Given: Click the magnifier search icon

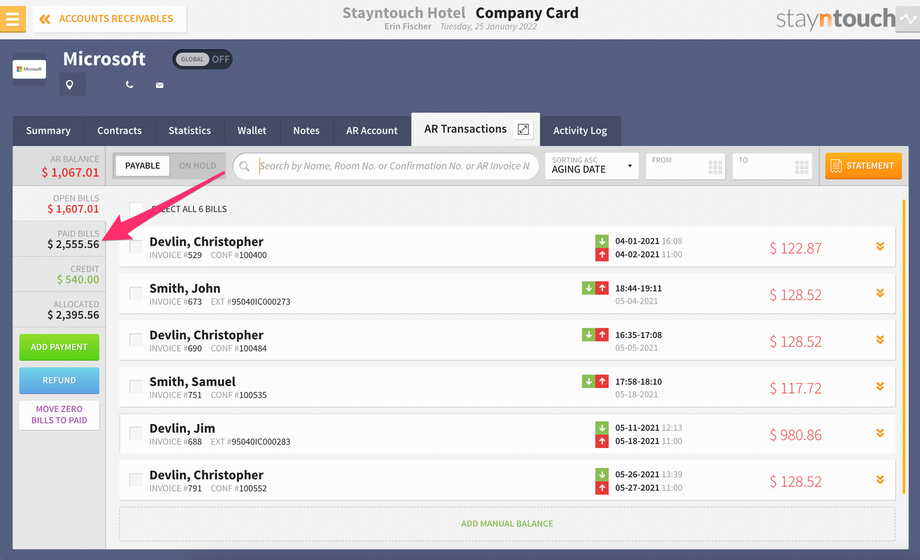Looking at the screenshot, I should point(245,166).
